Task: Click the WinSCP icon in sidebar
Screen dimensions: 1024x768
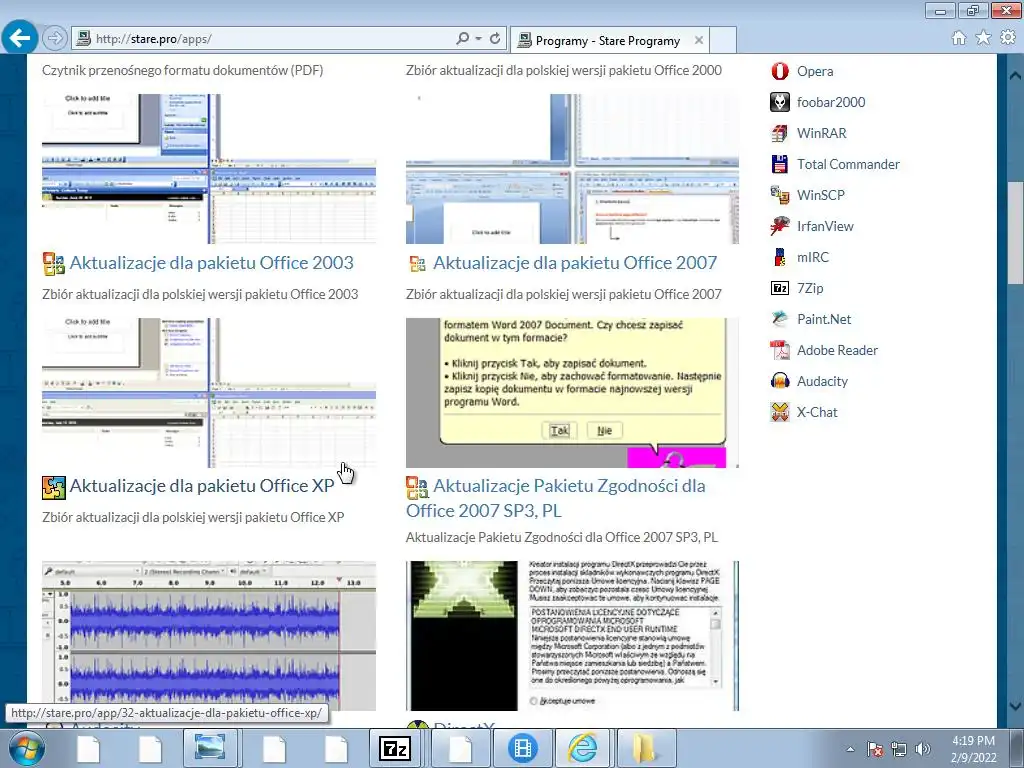Action: [x=780, y=195]
